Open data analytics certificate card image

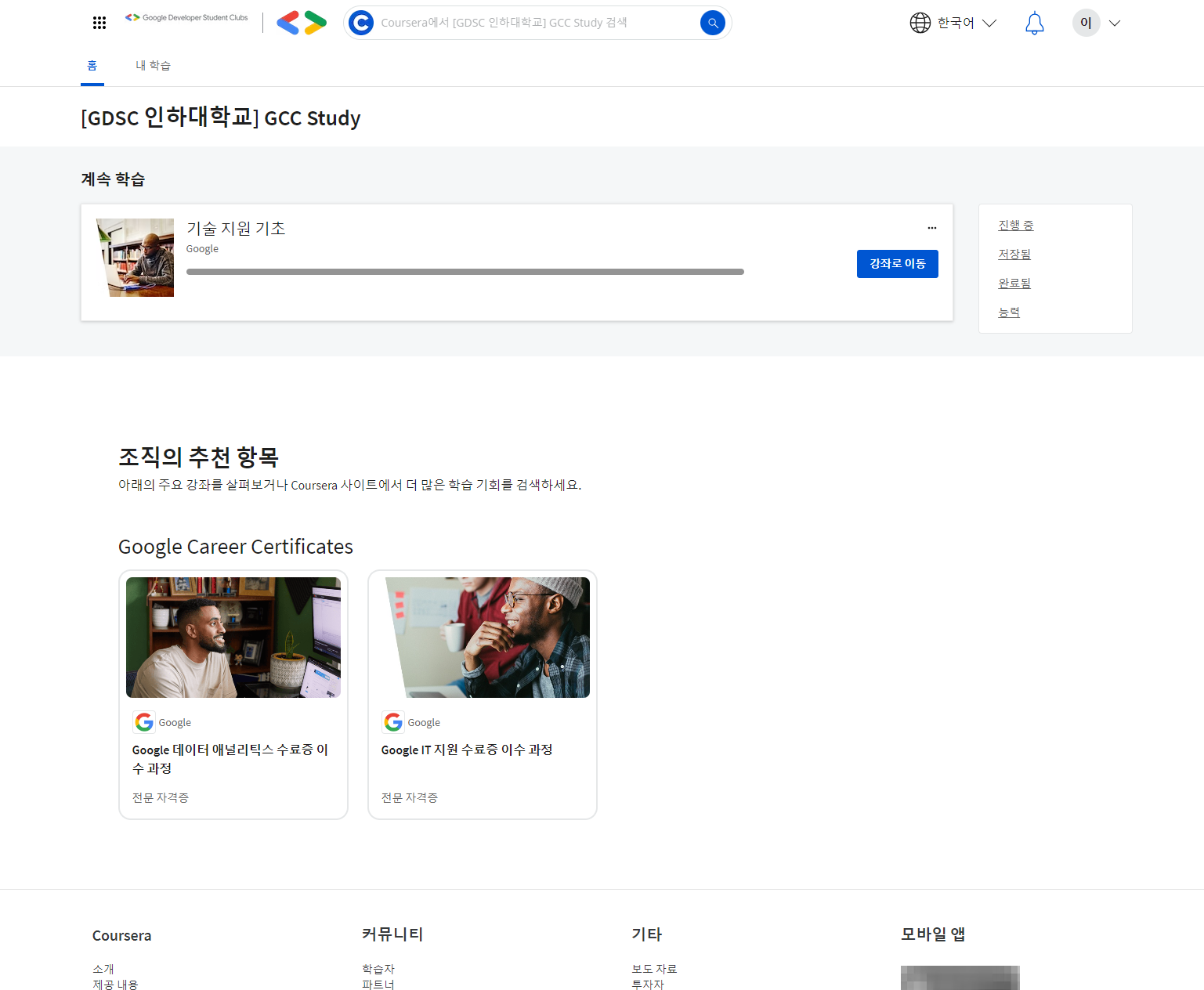[x=233, y=638]
